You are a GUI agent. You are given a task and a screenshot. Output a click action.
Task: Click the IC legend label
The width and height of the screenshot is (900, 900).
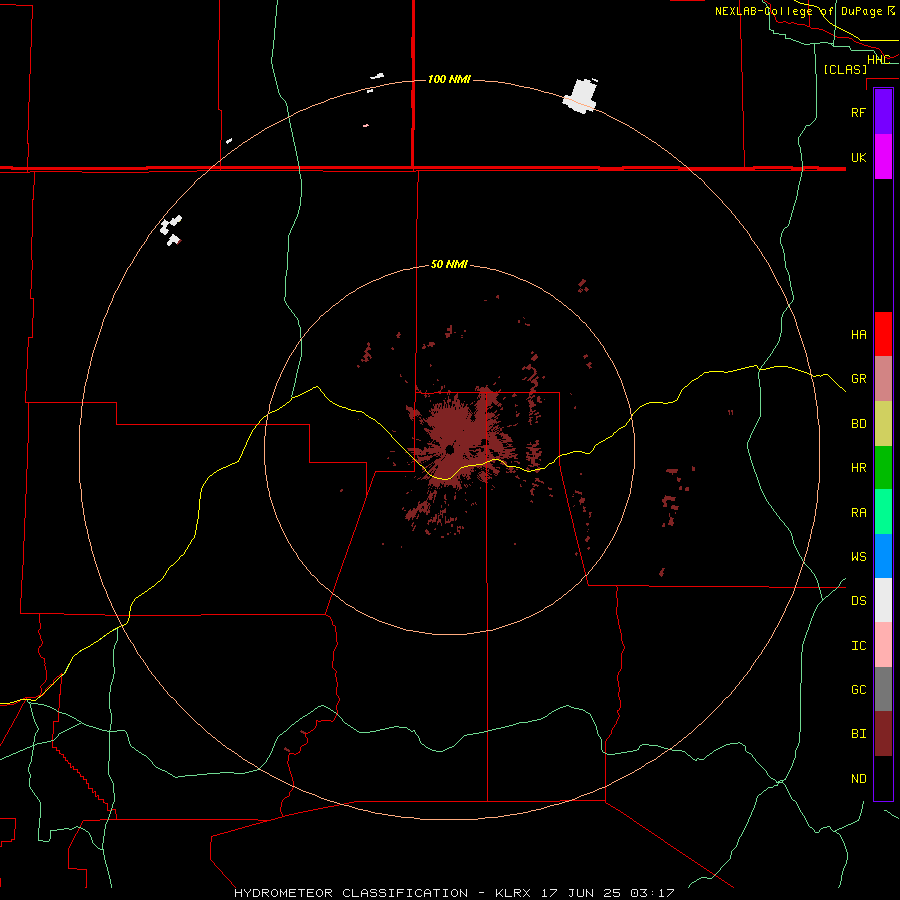tap(858, 646)
